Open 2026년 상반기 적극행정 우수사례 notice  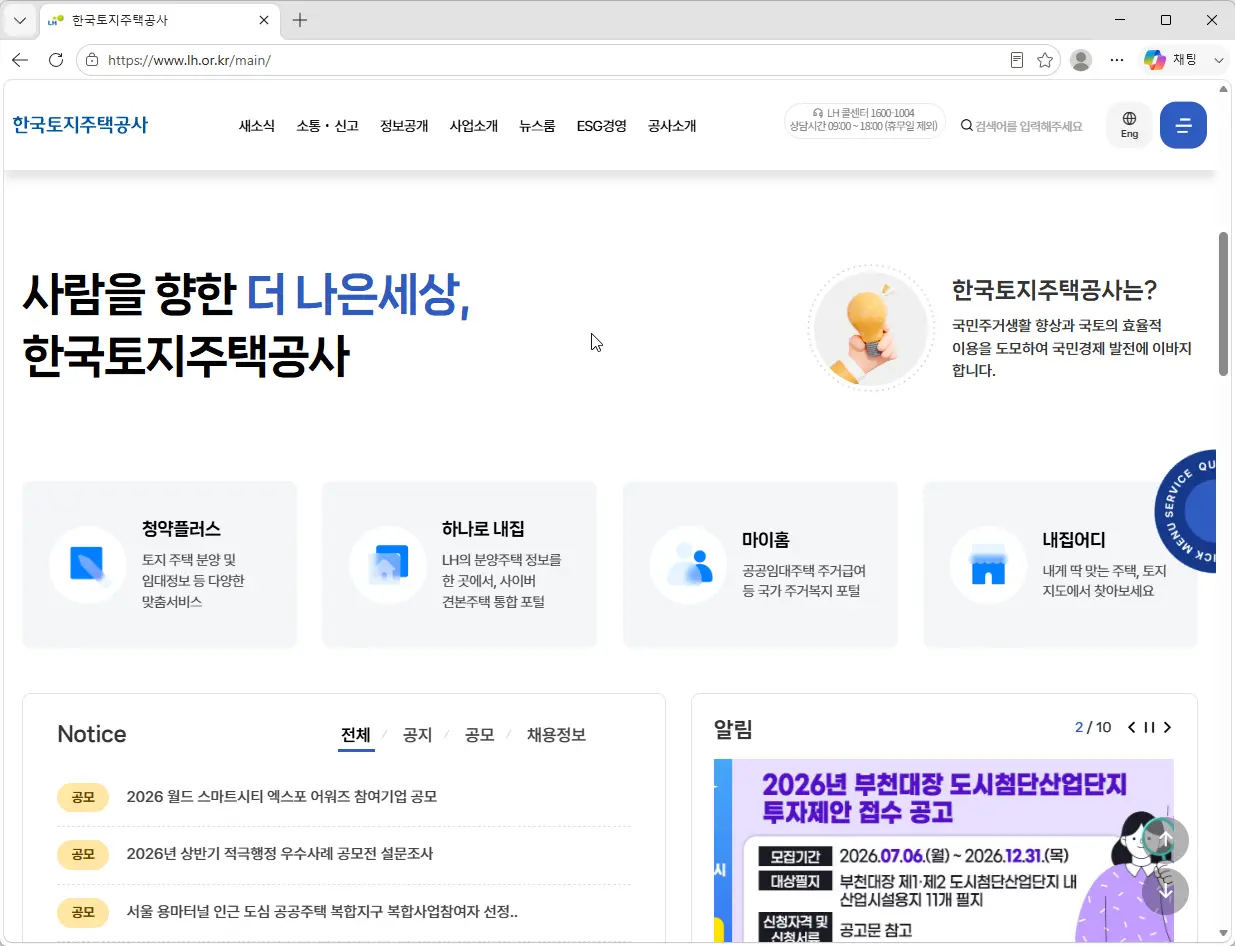pos(280,854)
